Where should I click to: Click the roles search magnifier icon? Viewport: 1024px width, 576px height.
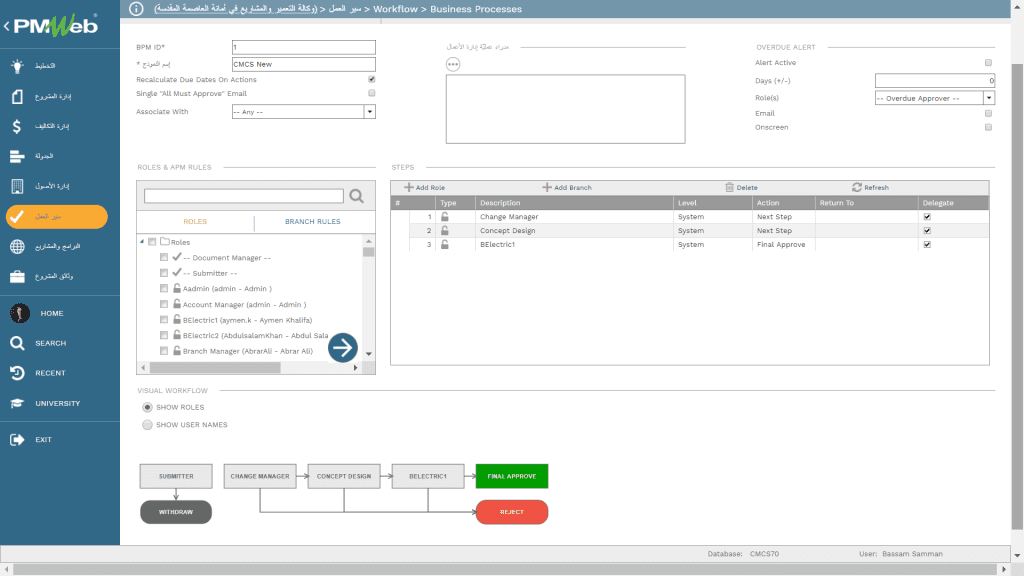[x=357, y=196]
